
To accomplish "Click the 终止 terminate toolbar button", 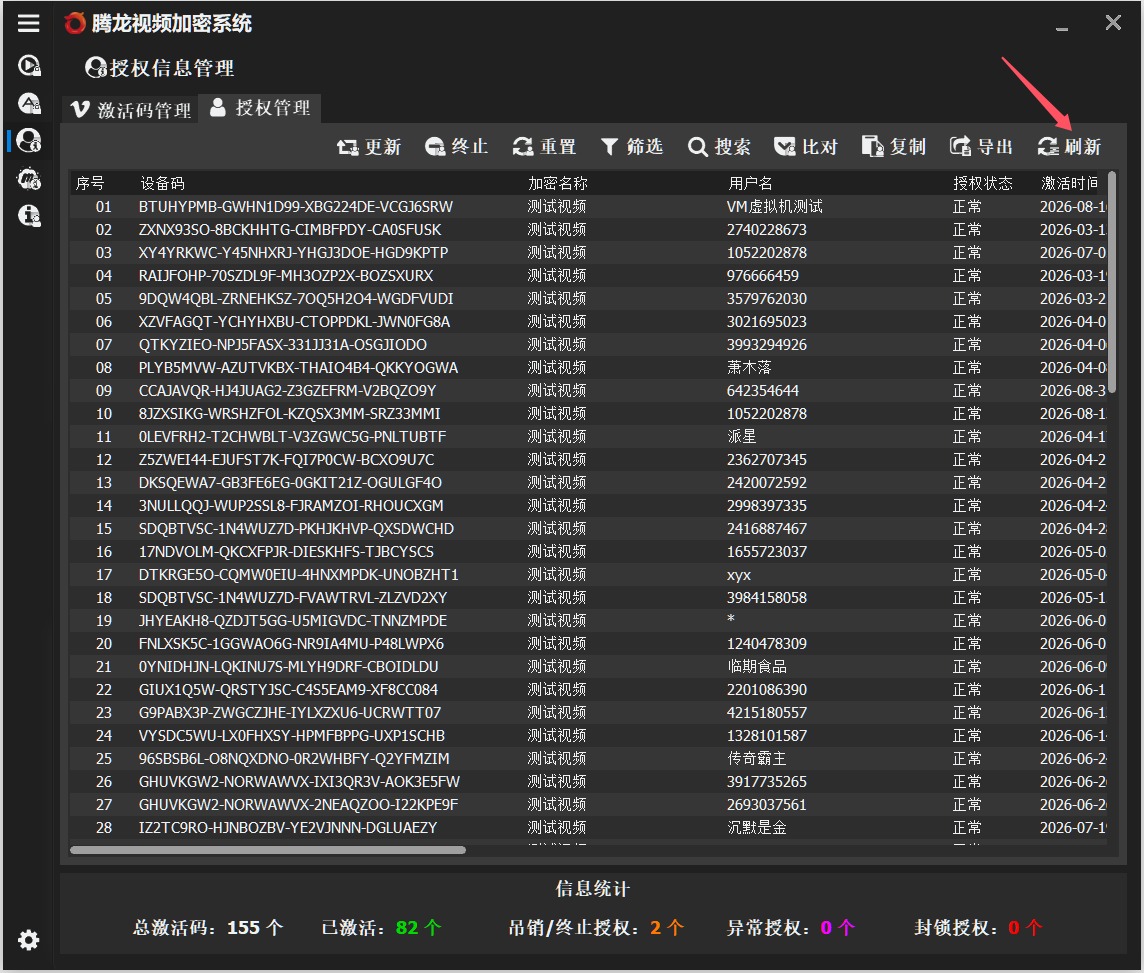I will coord(456,147).
